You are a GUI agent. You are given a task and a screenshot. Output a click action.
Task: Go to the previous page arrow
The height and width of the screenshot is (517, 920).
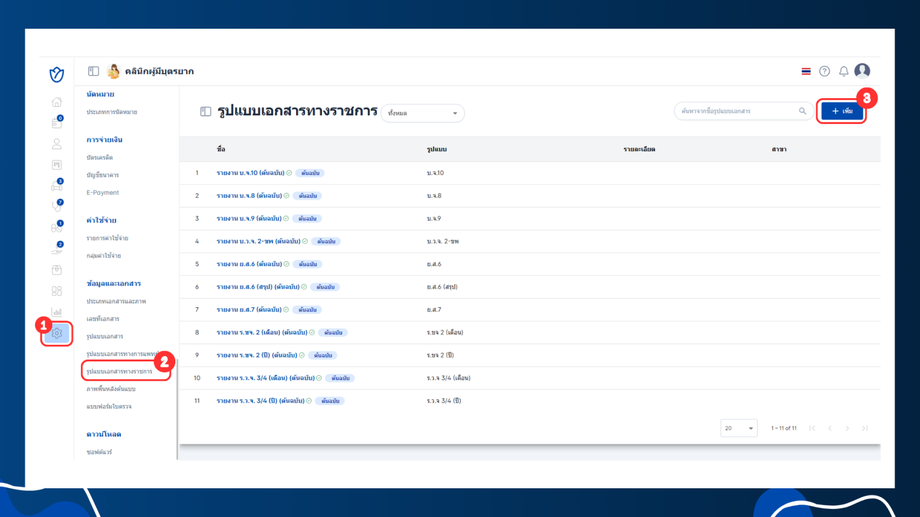point(830,428)
